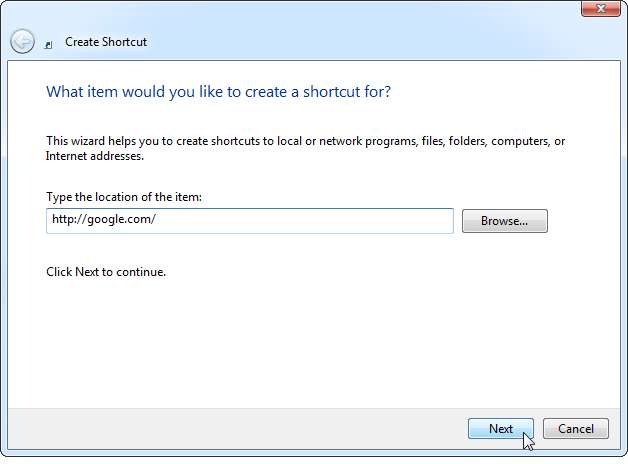Screen dimensions: 628x464
Task: Click the back arrow button
Action: click(22, 41)
